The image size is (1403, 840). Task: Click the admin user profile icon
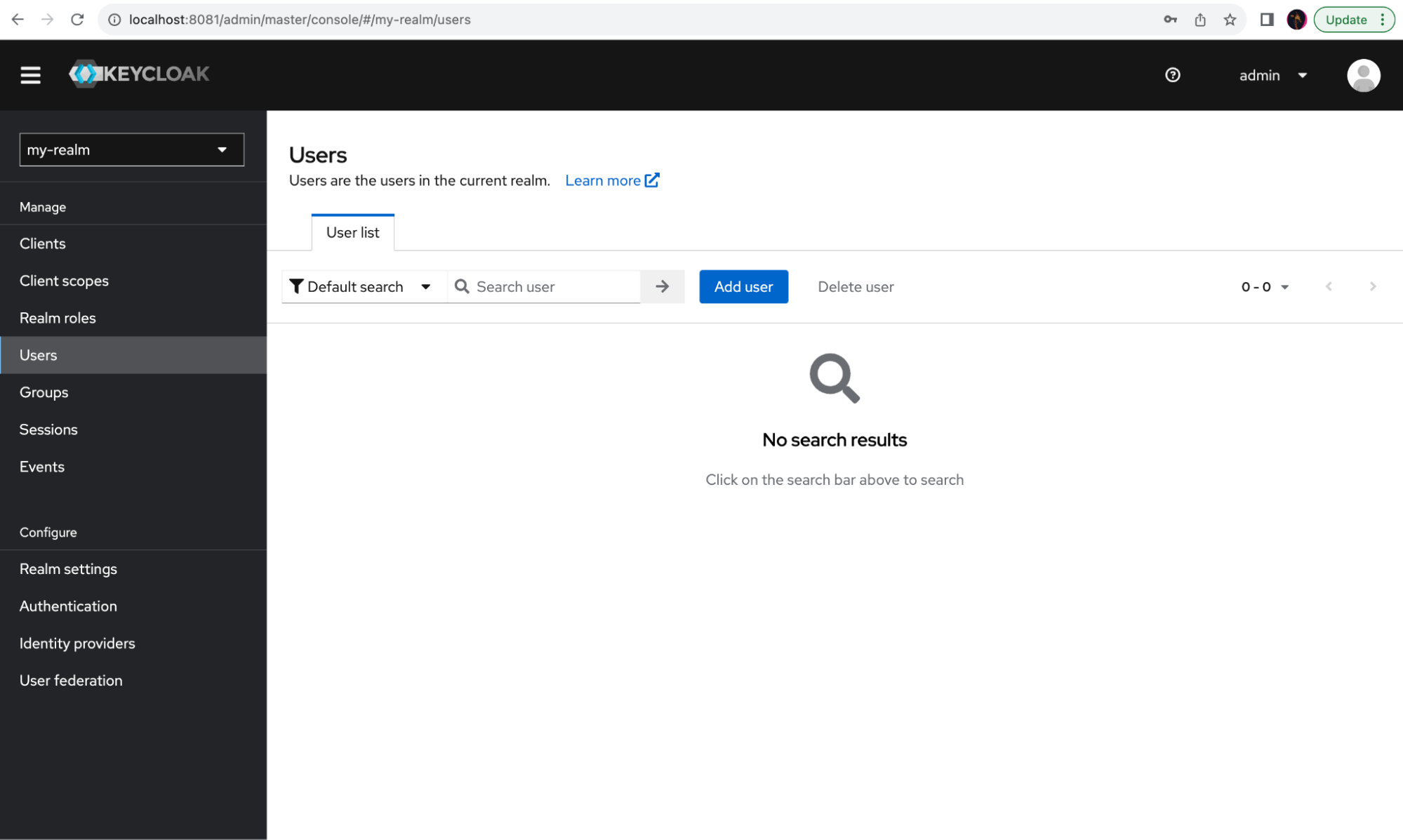tap(1363, 75)
